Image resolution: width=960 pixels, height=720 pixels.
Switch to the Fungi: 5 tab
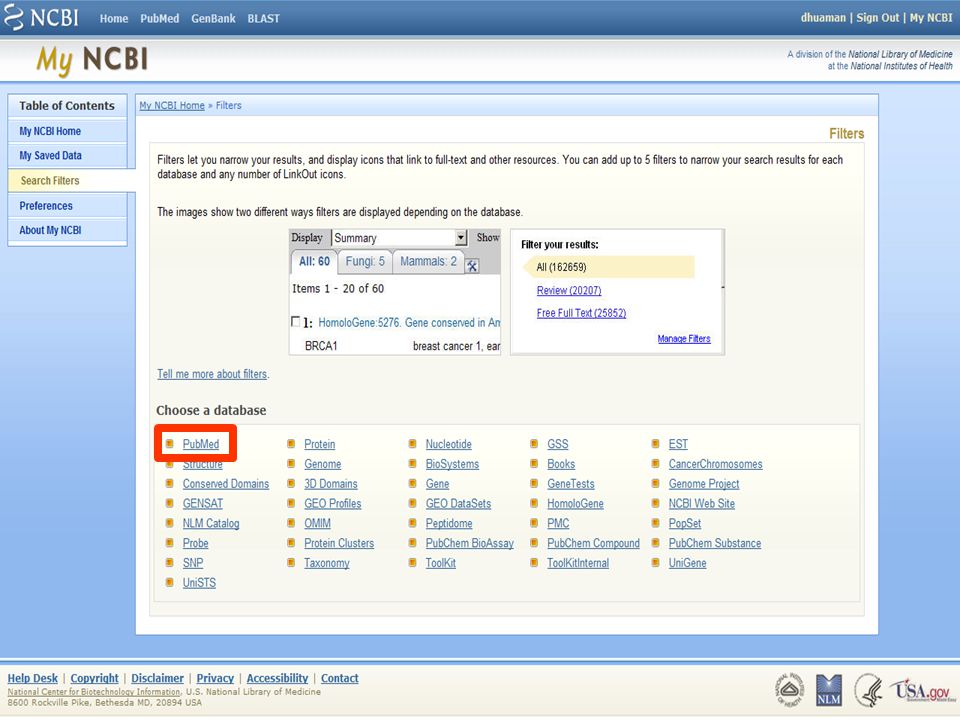coord(365,261)
